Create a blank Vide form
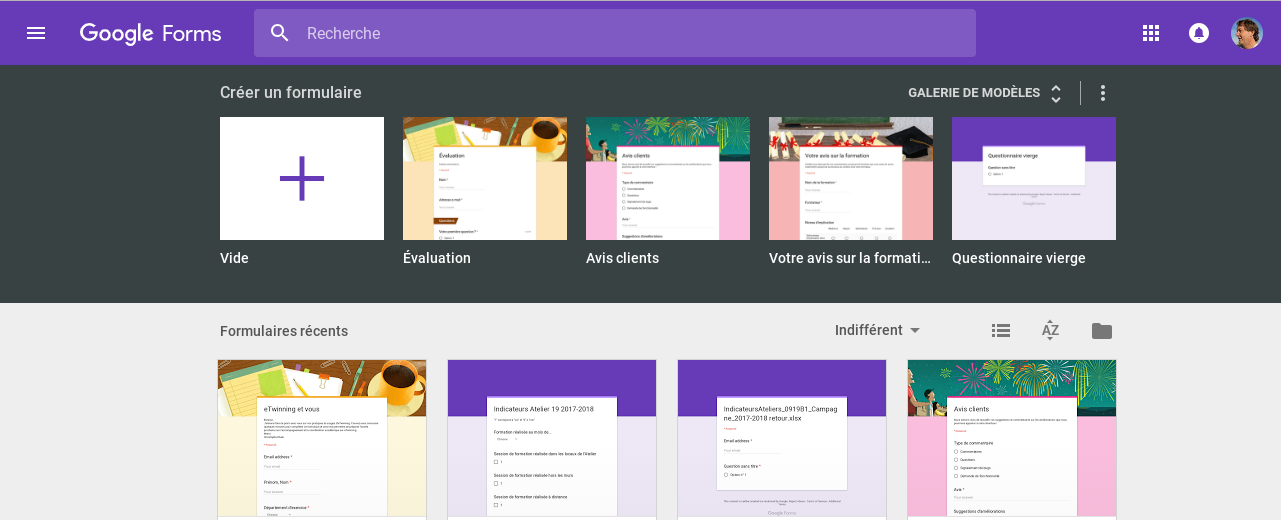 click(302, 179)
